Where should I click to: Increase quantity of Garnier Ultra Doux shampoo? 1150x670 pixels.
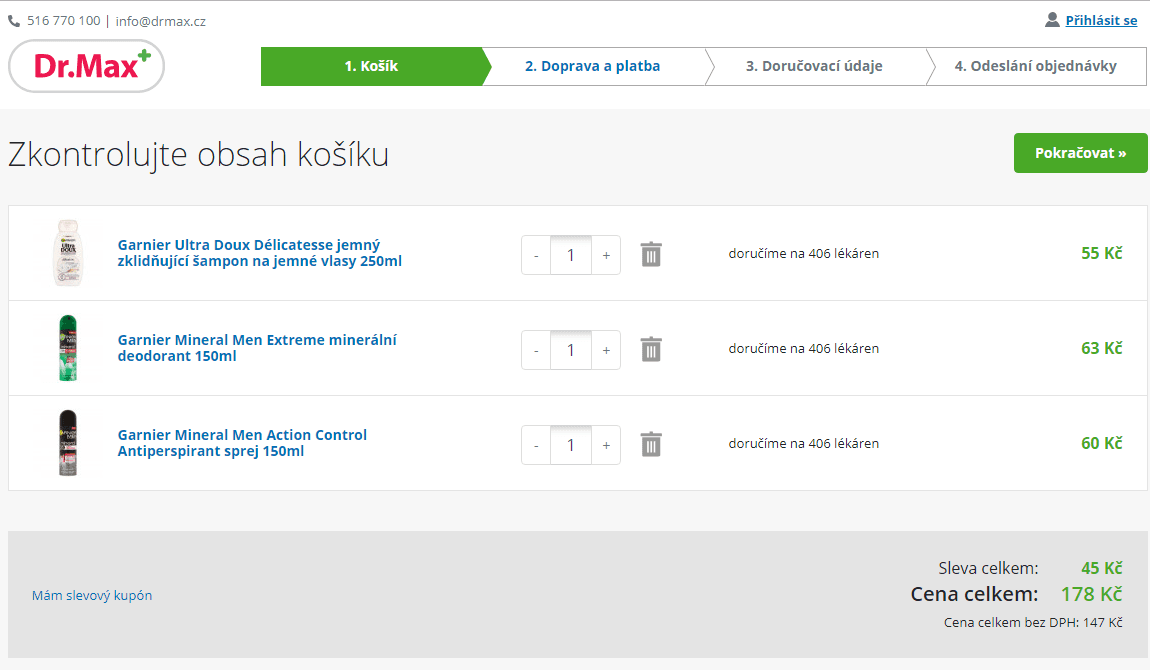(x=606, y=255)
